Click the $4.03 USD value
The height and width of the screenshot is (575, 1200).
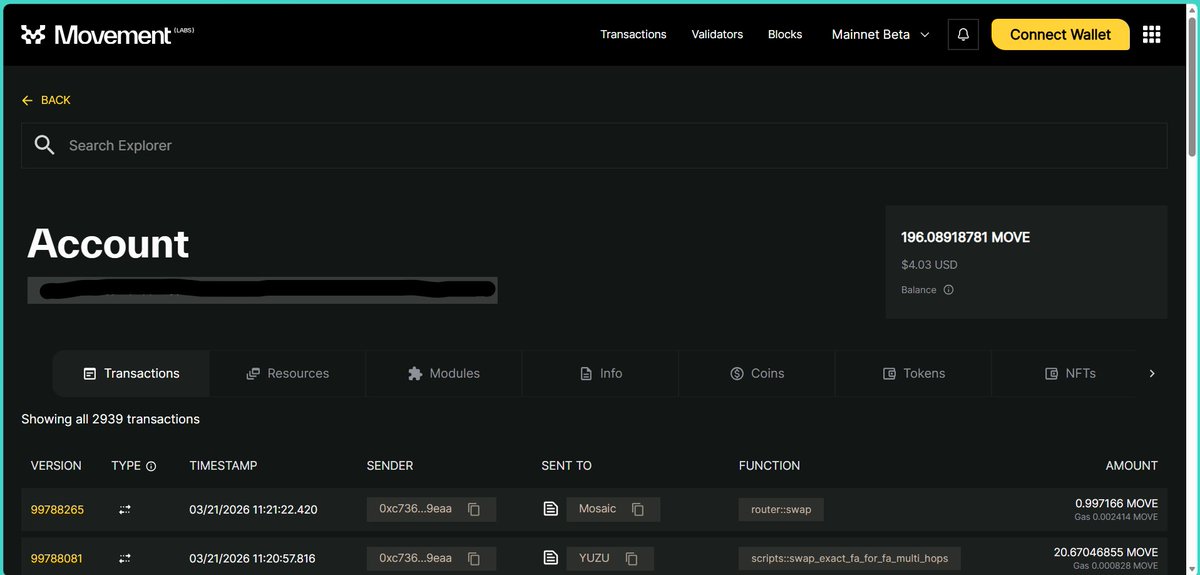tap(929, 265)
